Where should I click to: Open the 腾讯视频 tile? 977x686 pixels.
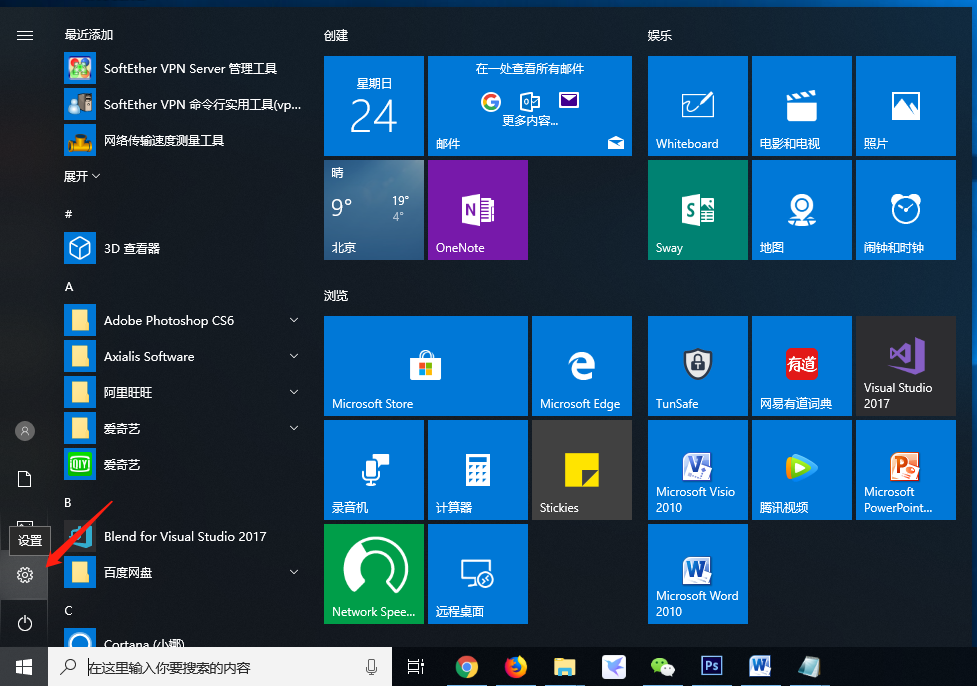(801, 470)
